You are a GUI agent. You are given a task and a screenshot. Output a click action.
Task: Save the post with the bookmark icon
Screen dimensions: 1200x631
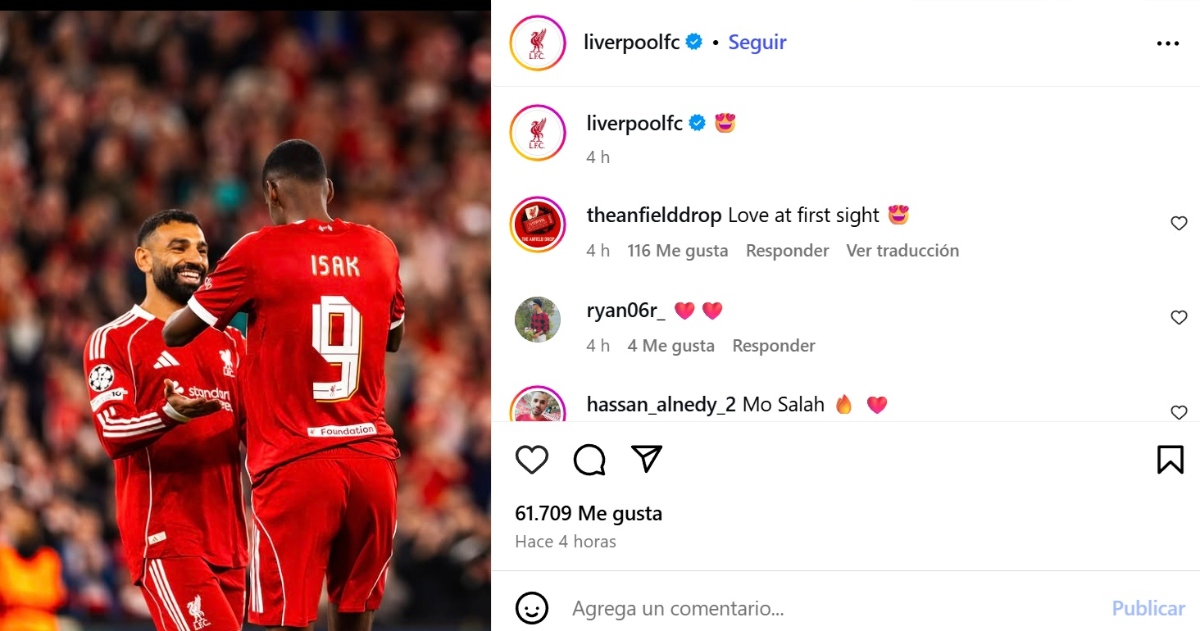(1170, 459)
